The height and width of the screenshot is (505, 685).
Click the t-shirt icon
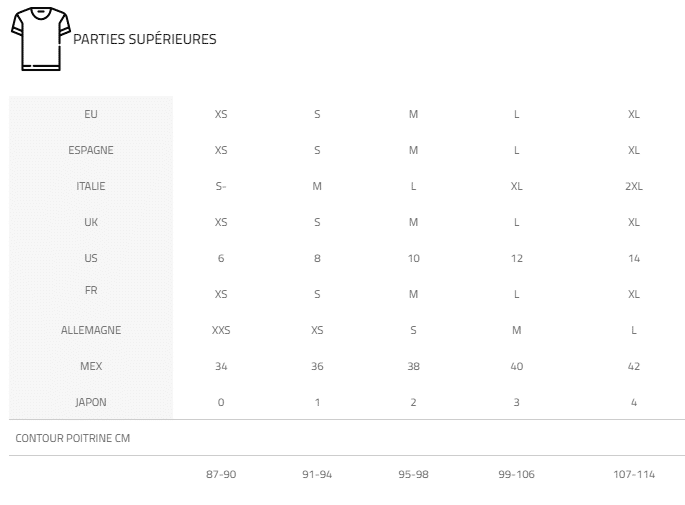coord(41,39)
